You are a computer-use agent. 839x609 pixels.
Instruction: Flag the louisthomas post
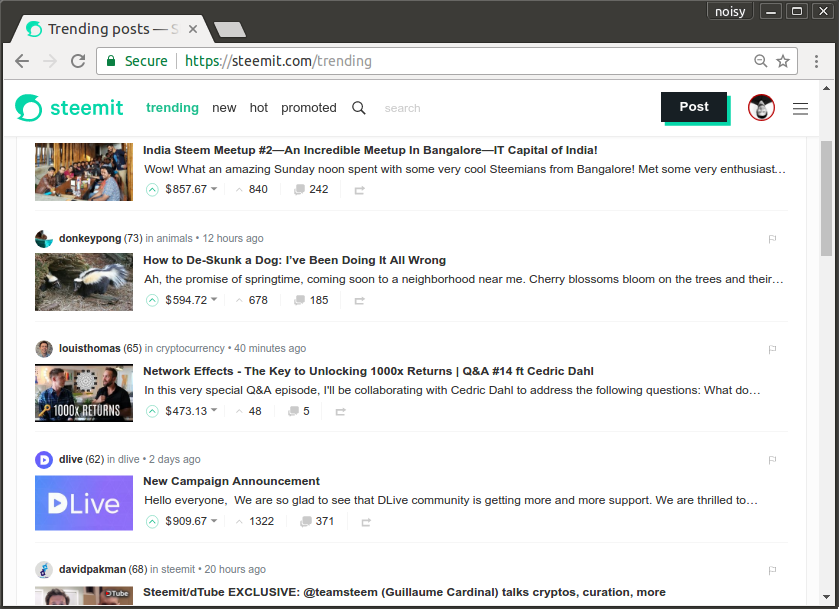pyautogui.click(x=772, y=349)
